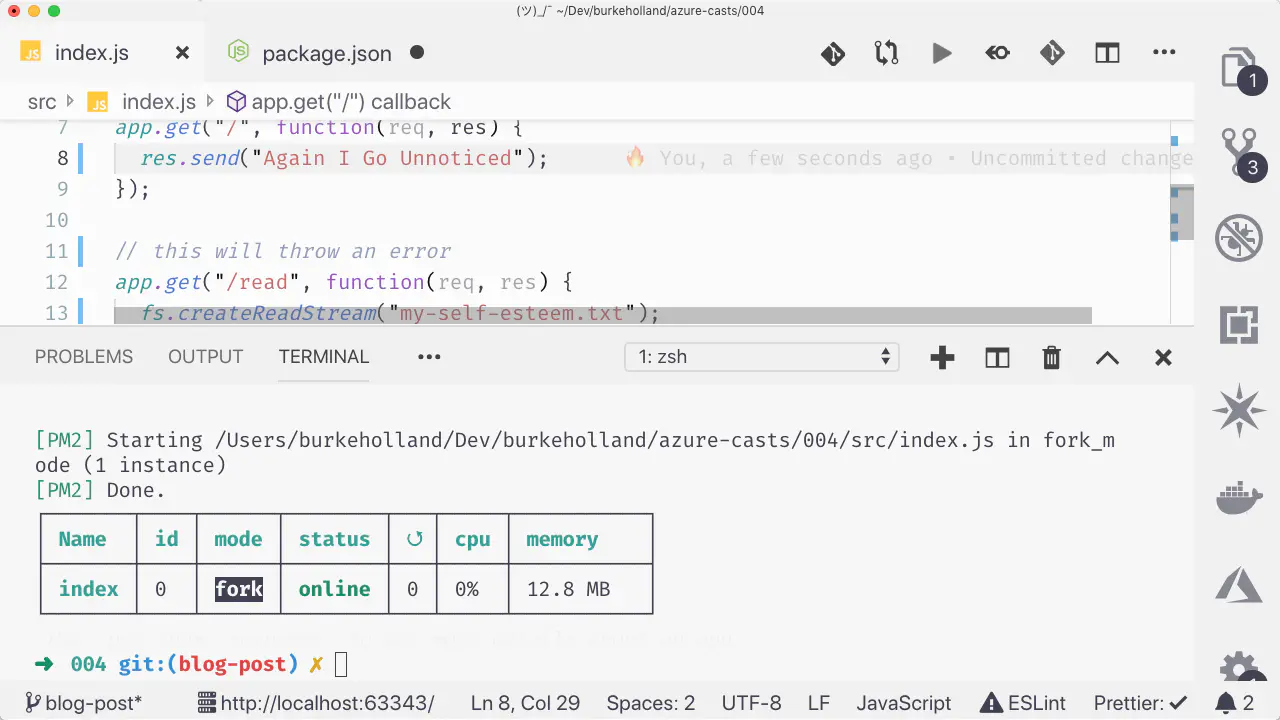Click the play run icon in editor toolbar
The height and width of the screenshot is (720, 1280).
point(942,53)
